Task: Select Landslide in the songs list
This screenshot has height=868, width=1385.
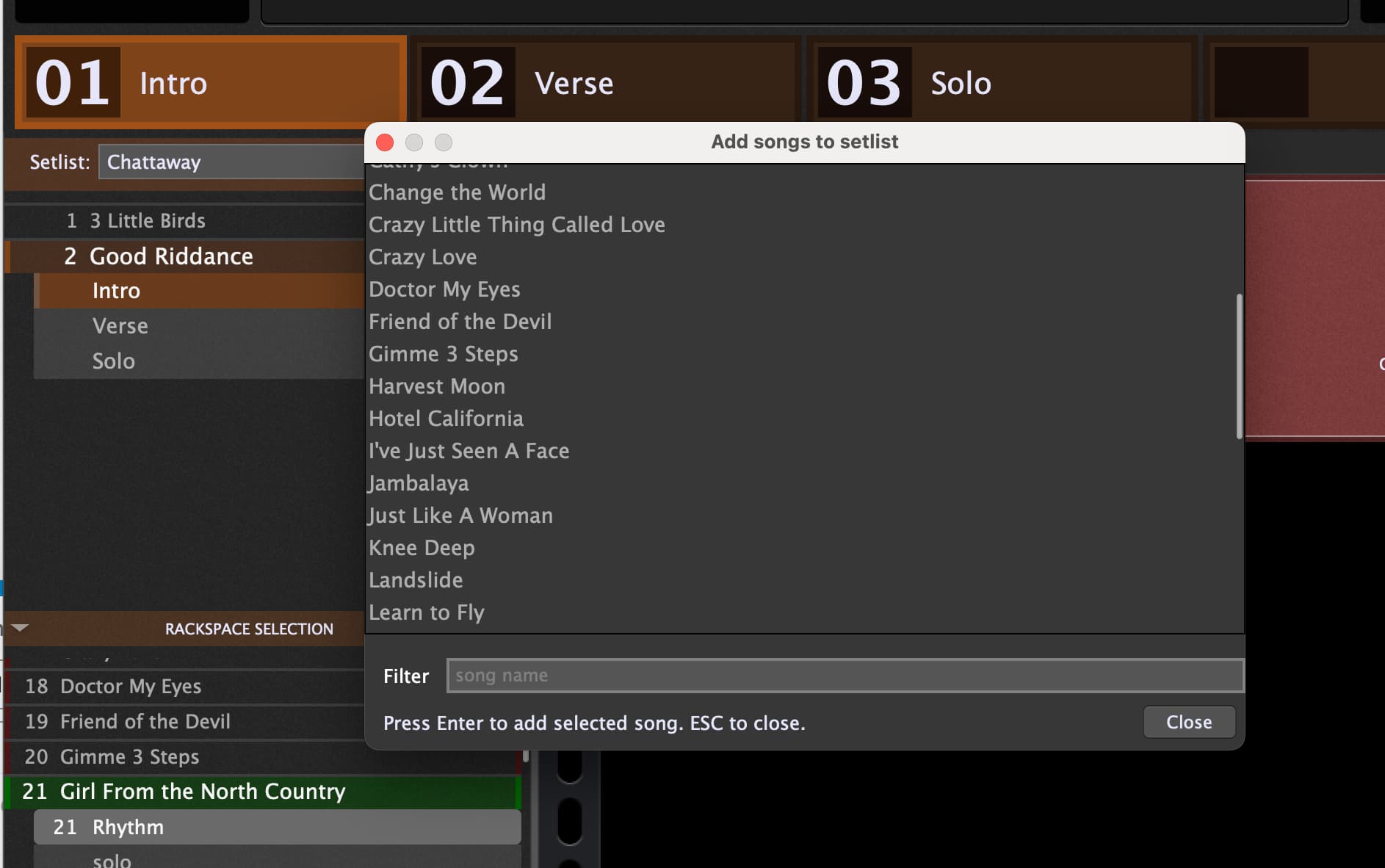Action: [x=416, y=580]
